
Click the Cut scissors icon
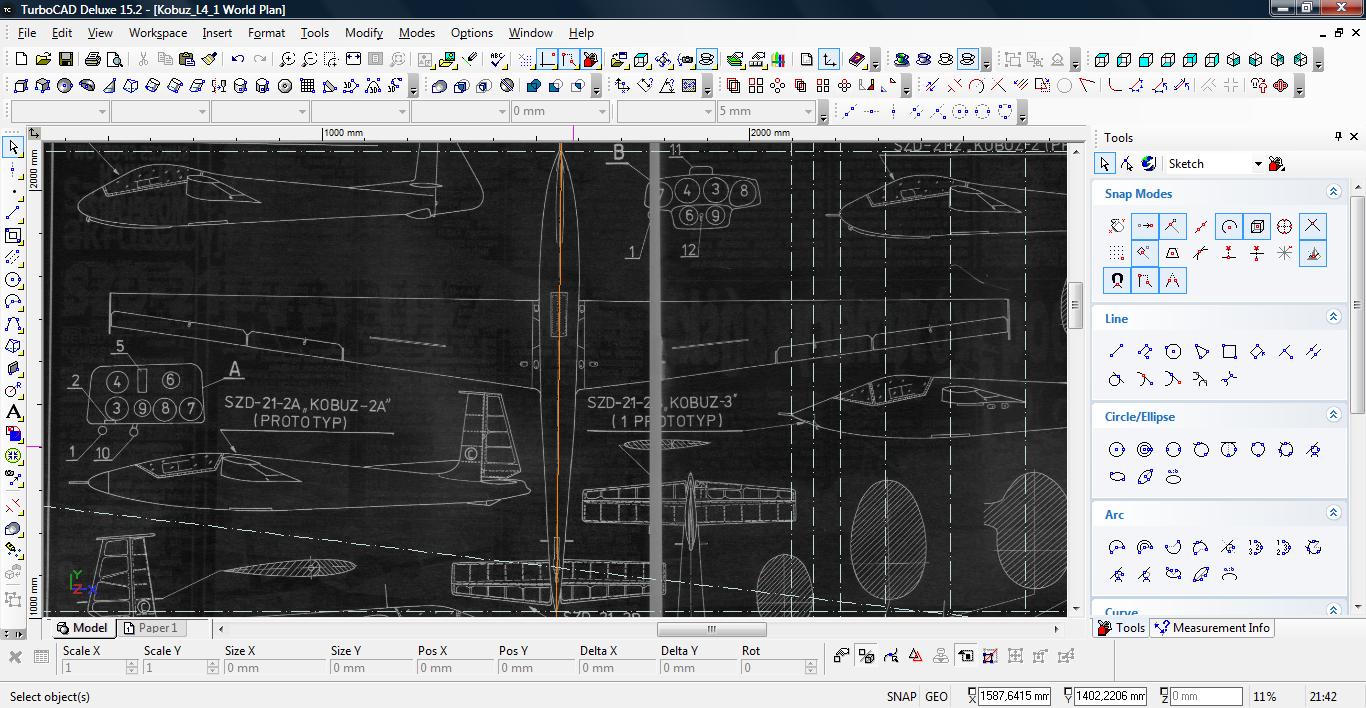pos(143,60)
